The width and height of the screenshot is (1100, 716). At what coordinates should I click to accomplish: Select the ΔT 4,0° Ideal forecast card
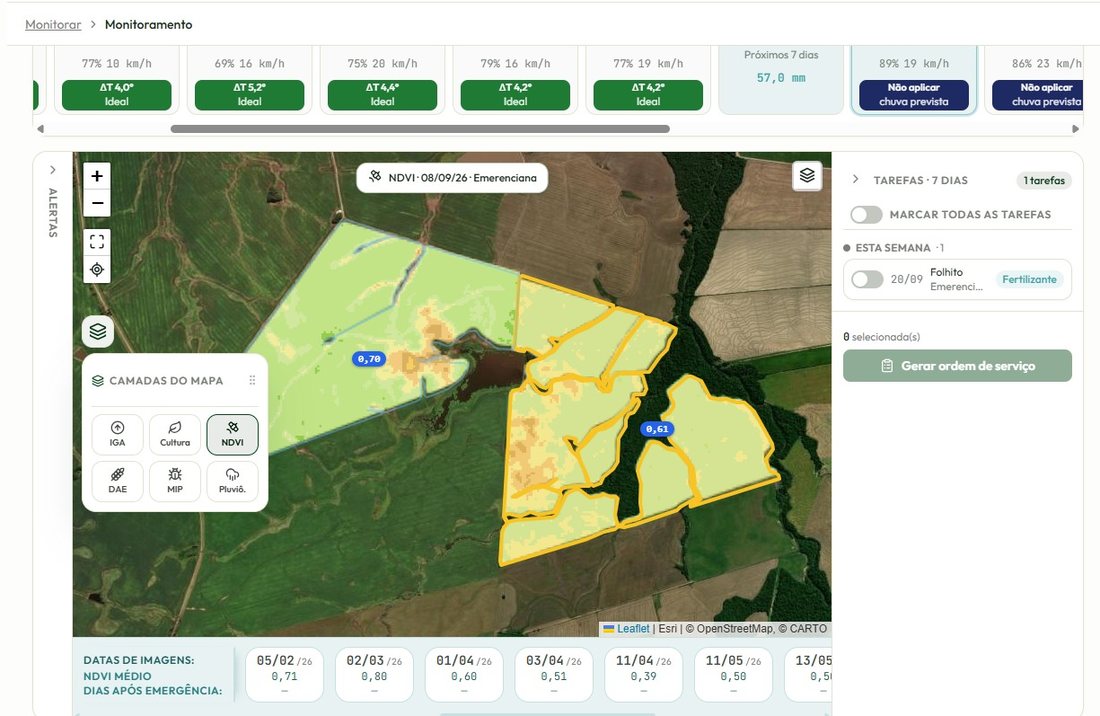click(x=116, y=79)
